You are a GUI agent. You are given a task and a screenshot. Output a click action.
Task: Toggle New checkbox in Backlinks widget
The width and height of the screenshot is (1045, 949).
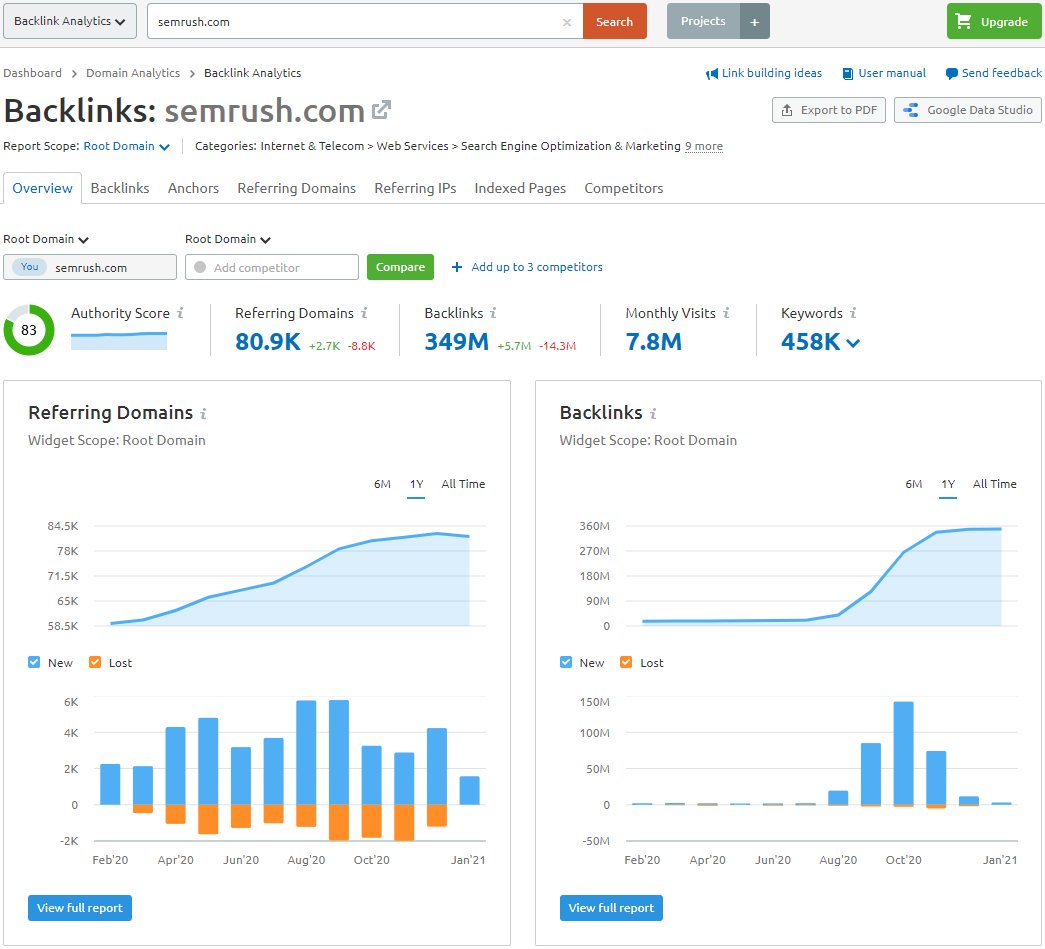point(566,662)
